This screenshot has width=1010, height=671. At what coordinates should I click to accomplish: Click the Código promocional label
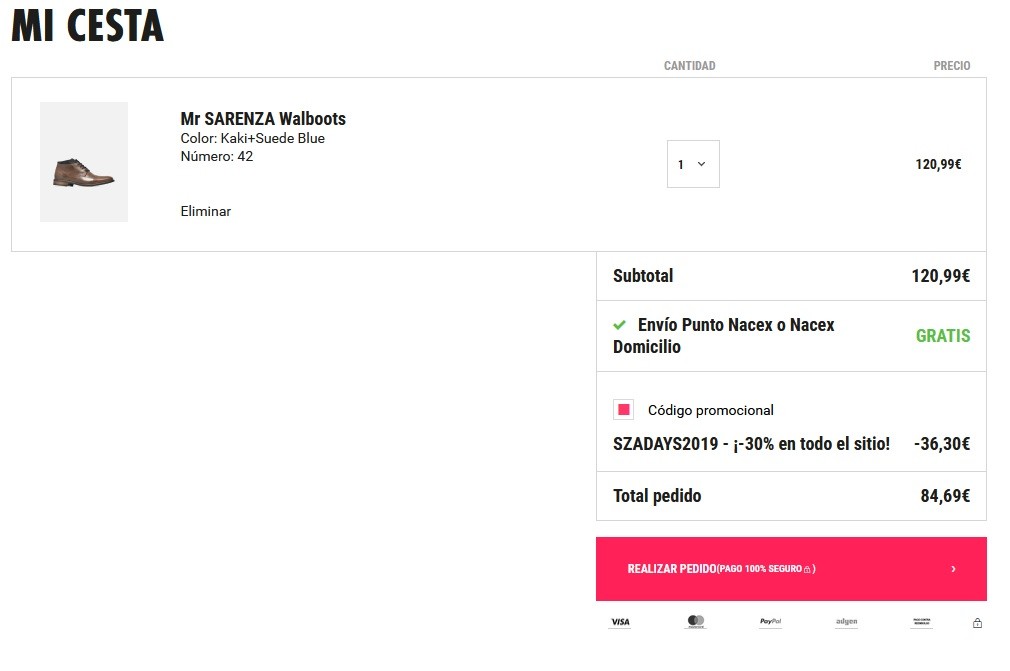(711, 410)
